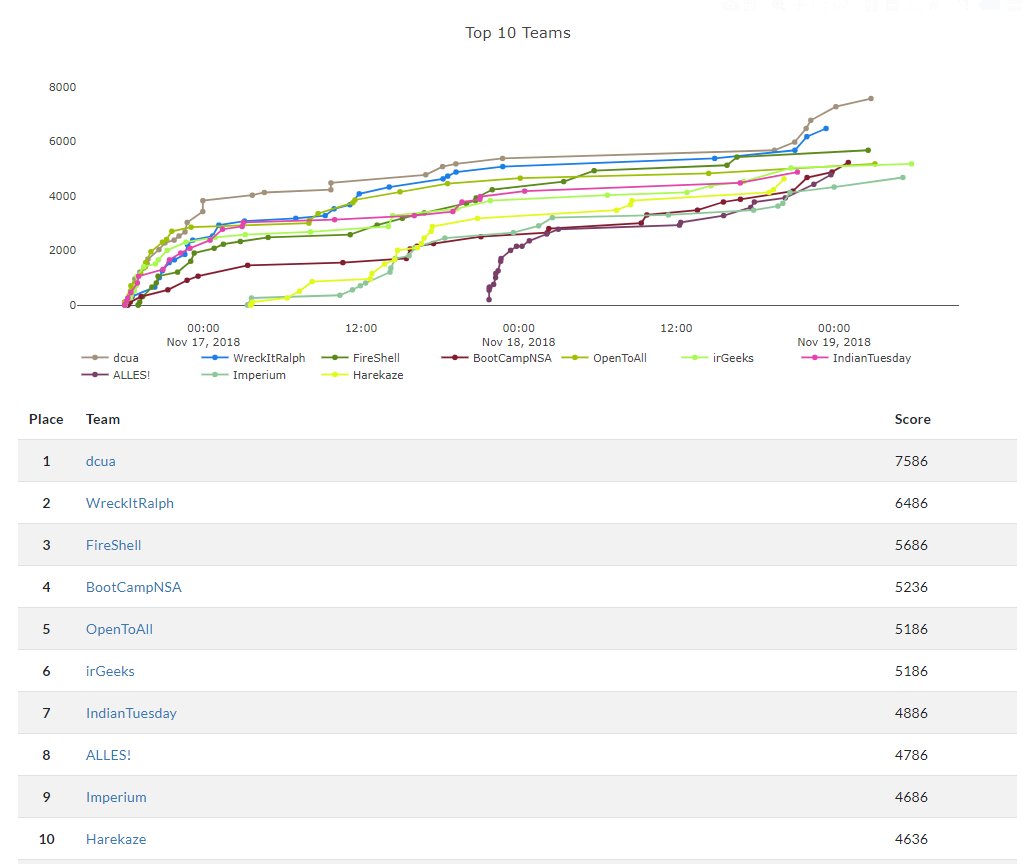The width and height of the screenshot is (1031, 864).
Task: Toggle FireShell legend entry
Action: (361, 358)
